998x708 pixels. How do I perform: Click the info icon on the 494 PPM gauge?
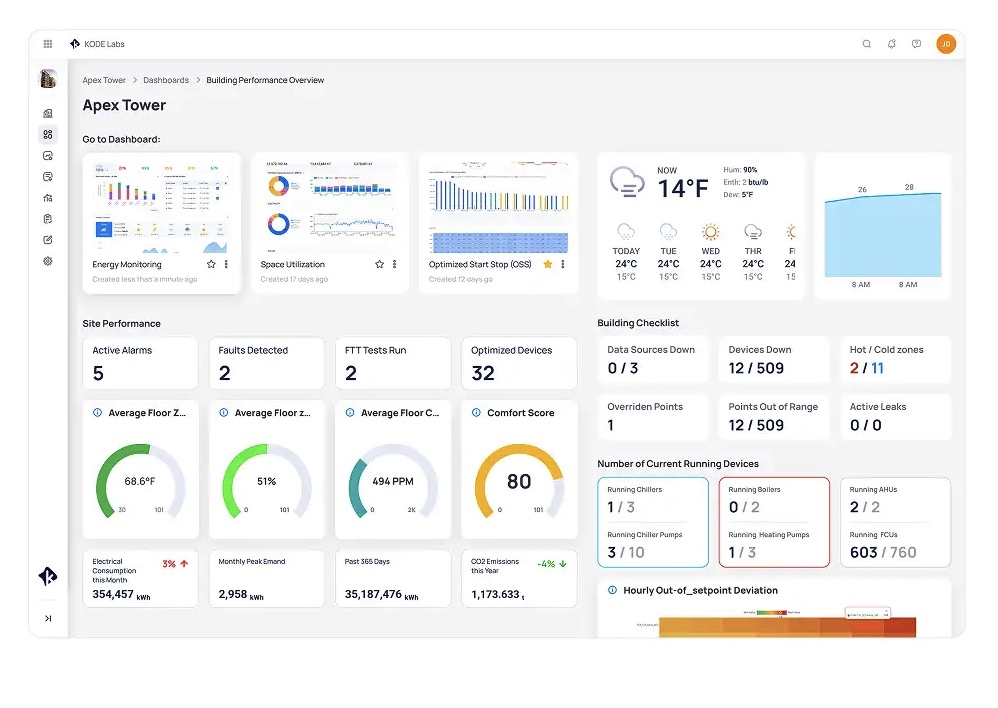click(349, 413)
